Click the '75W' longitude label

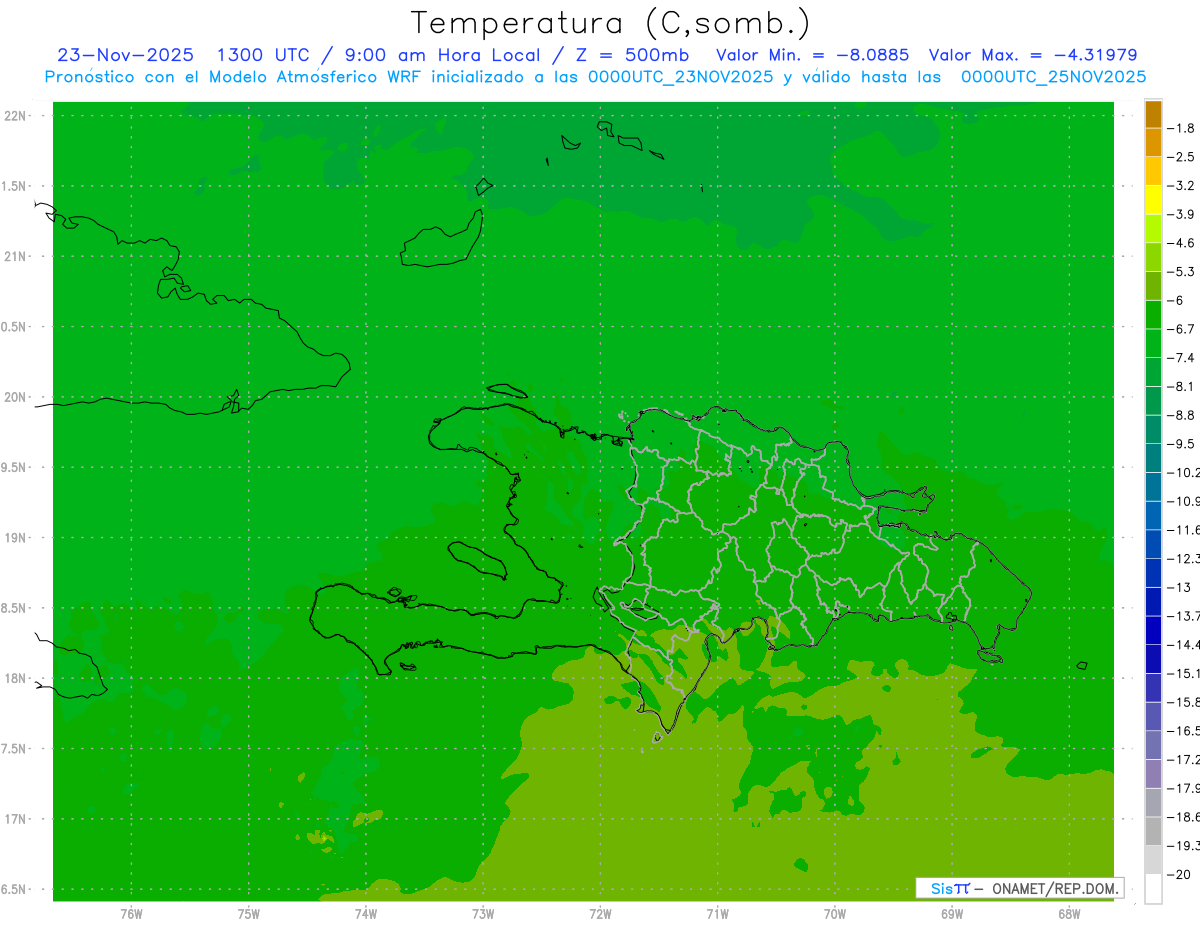pos(249,913)
